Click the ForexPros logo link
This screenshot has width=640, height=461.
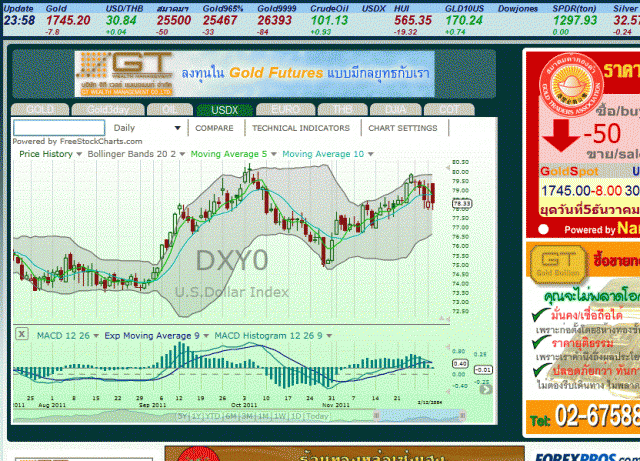pos(587,457)
